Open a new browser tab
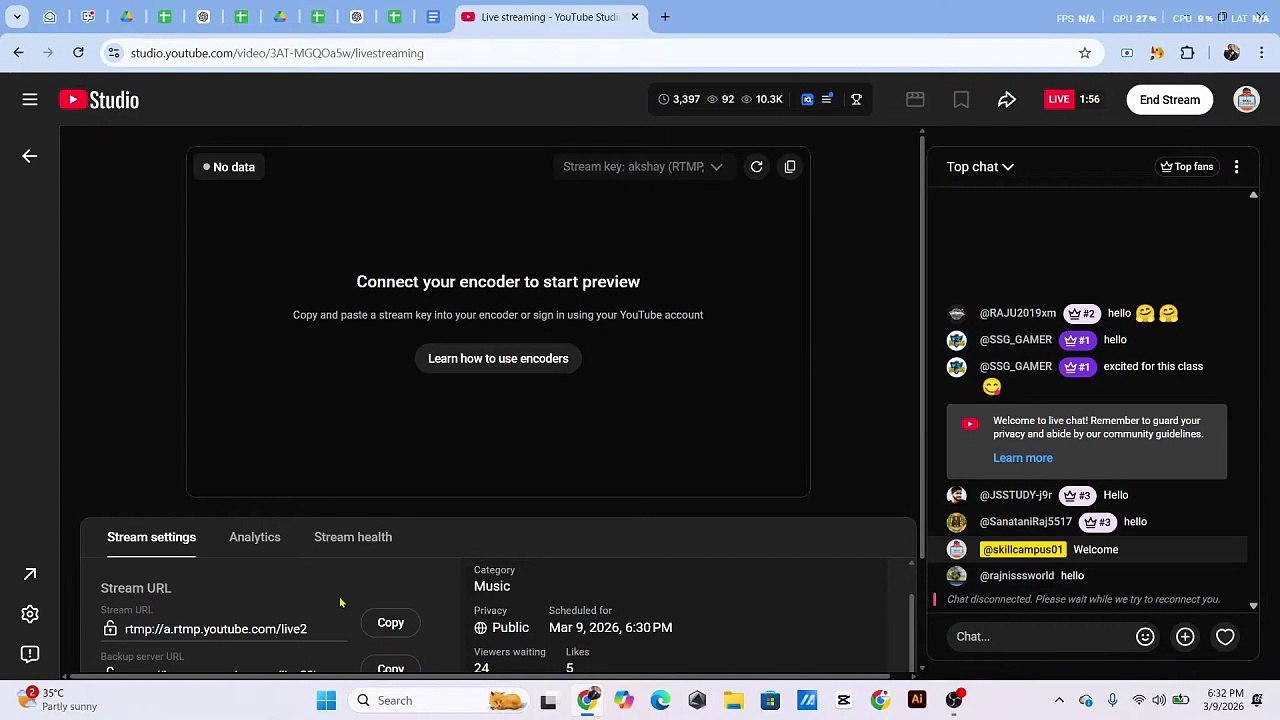Screen dimensions: 1280x720 (x=665, y=17)
